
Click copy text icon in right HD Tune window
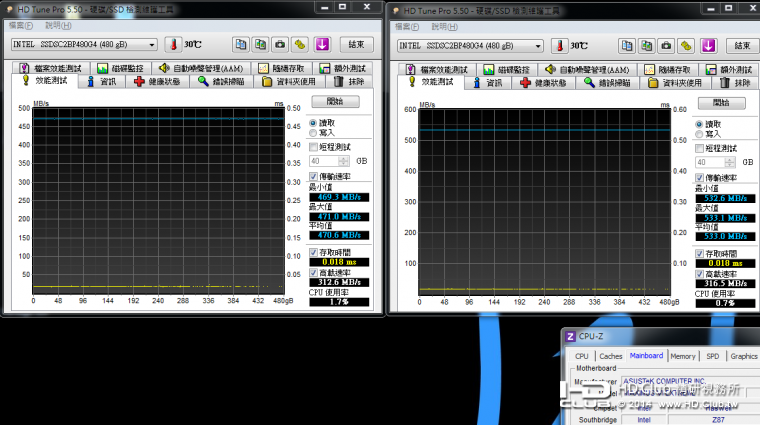click(x=627, y=46)
